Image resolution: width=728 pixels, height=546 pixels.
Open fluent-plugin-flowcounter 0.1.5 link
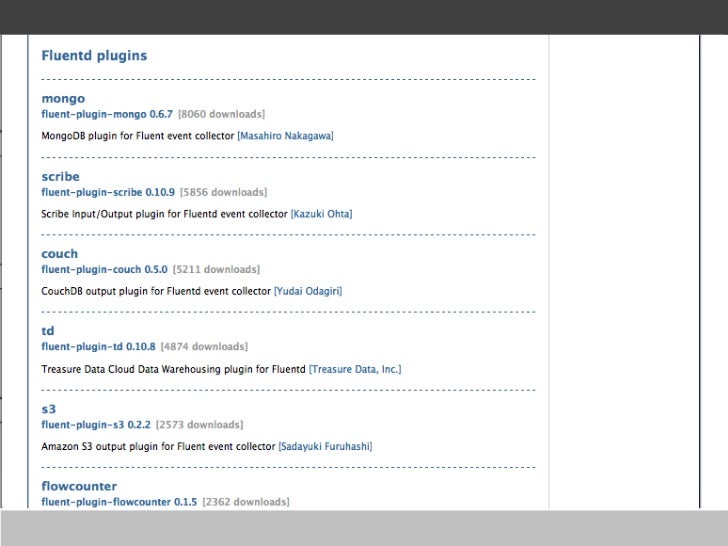tap(119, 502)
